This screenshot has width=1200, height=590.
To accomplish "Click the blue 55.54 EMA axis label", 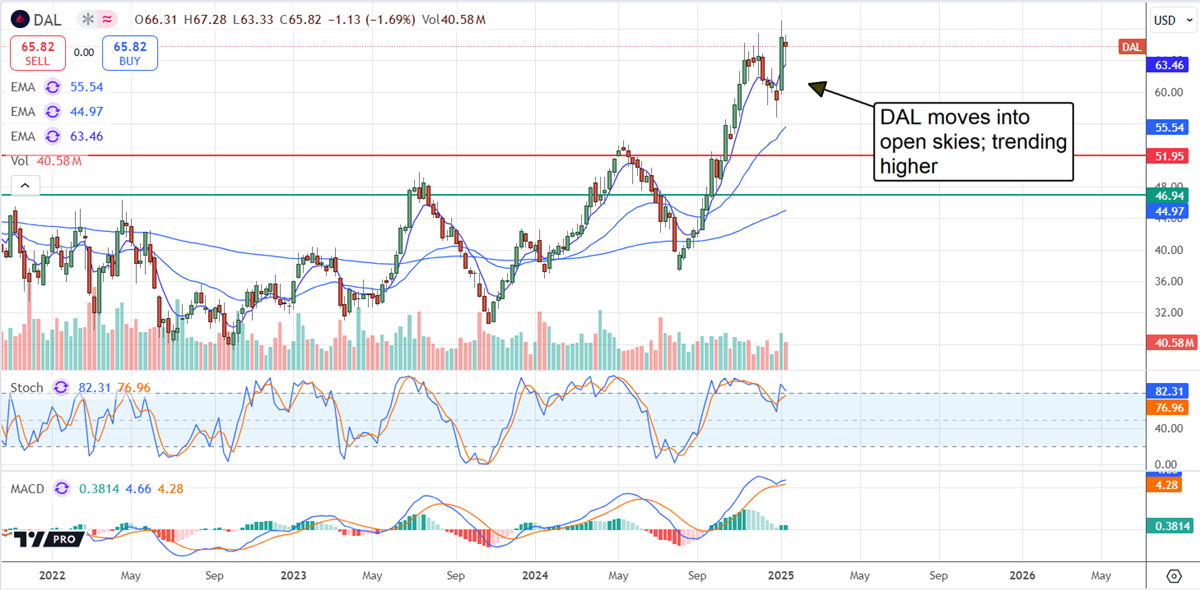I will pyautogui.click(x=1170, y=128).
